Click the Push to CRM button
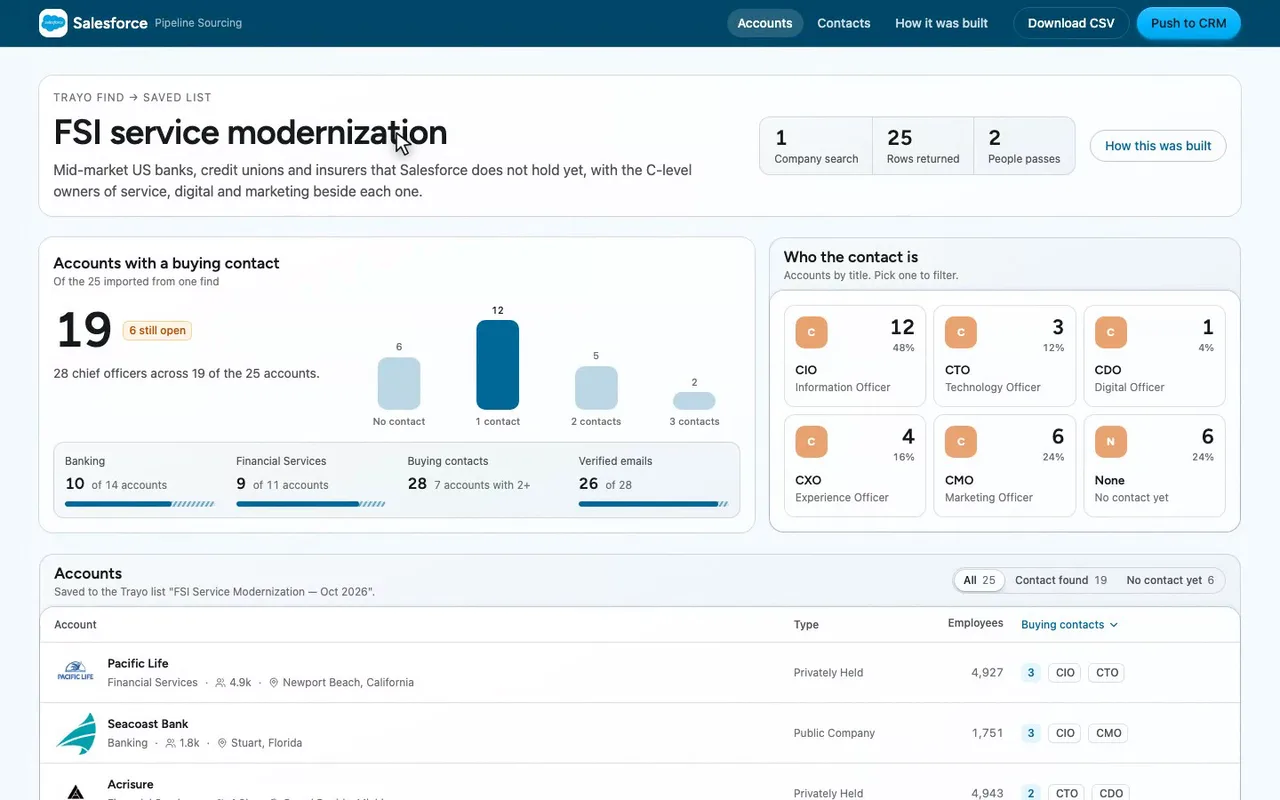The image size is (1280, 800). (1188, 23)
